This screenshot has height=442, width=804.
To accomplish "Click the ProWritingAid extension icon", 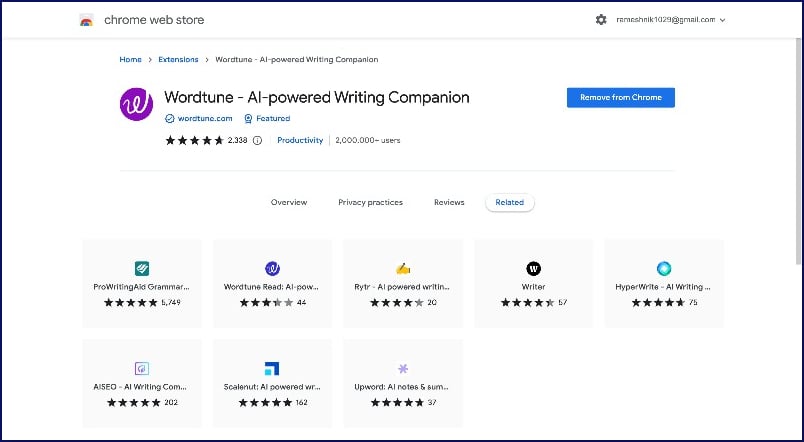I will point(142,268).
